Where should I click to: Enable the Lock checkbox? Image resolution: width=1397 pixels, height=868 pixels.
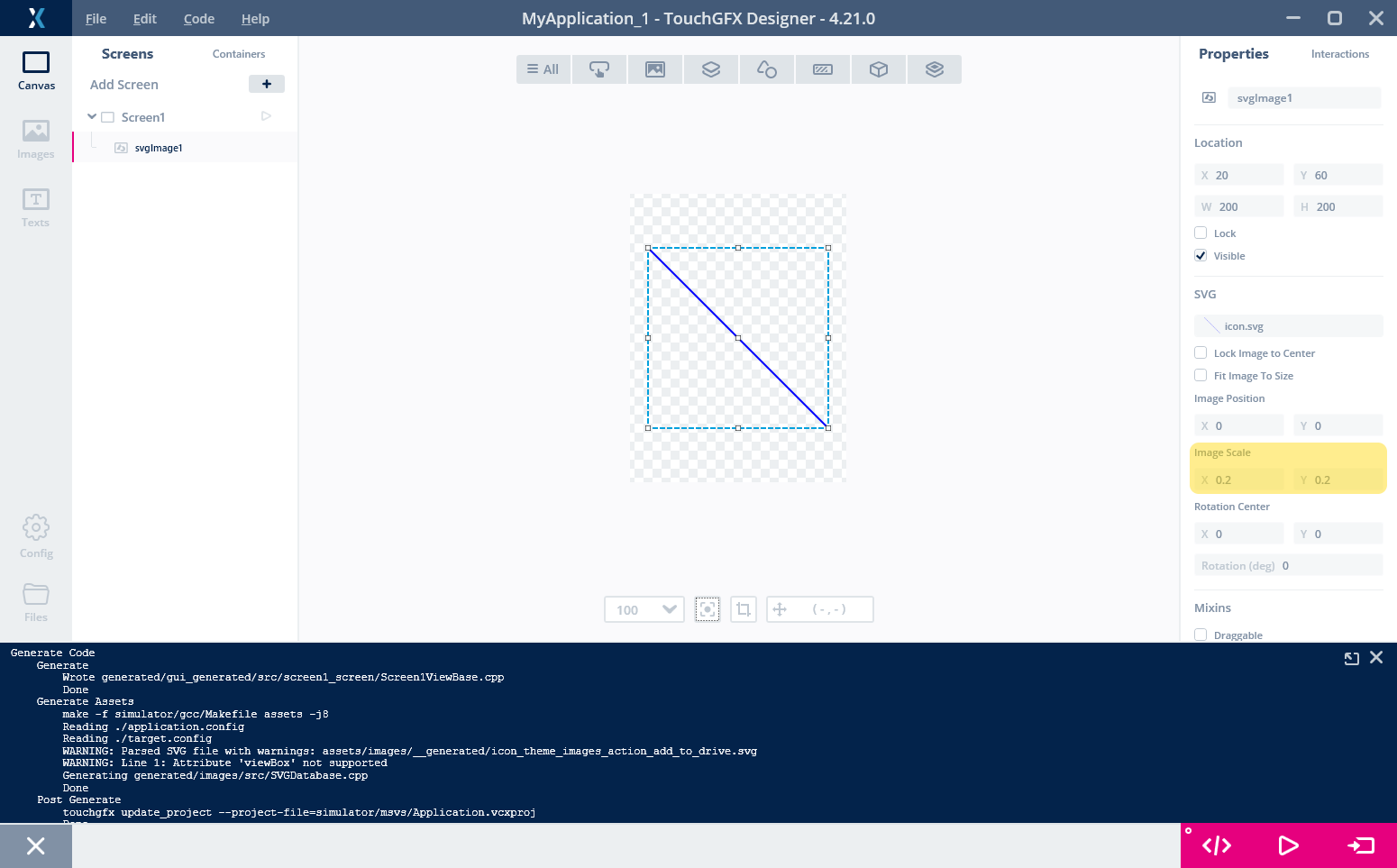1201,233
